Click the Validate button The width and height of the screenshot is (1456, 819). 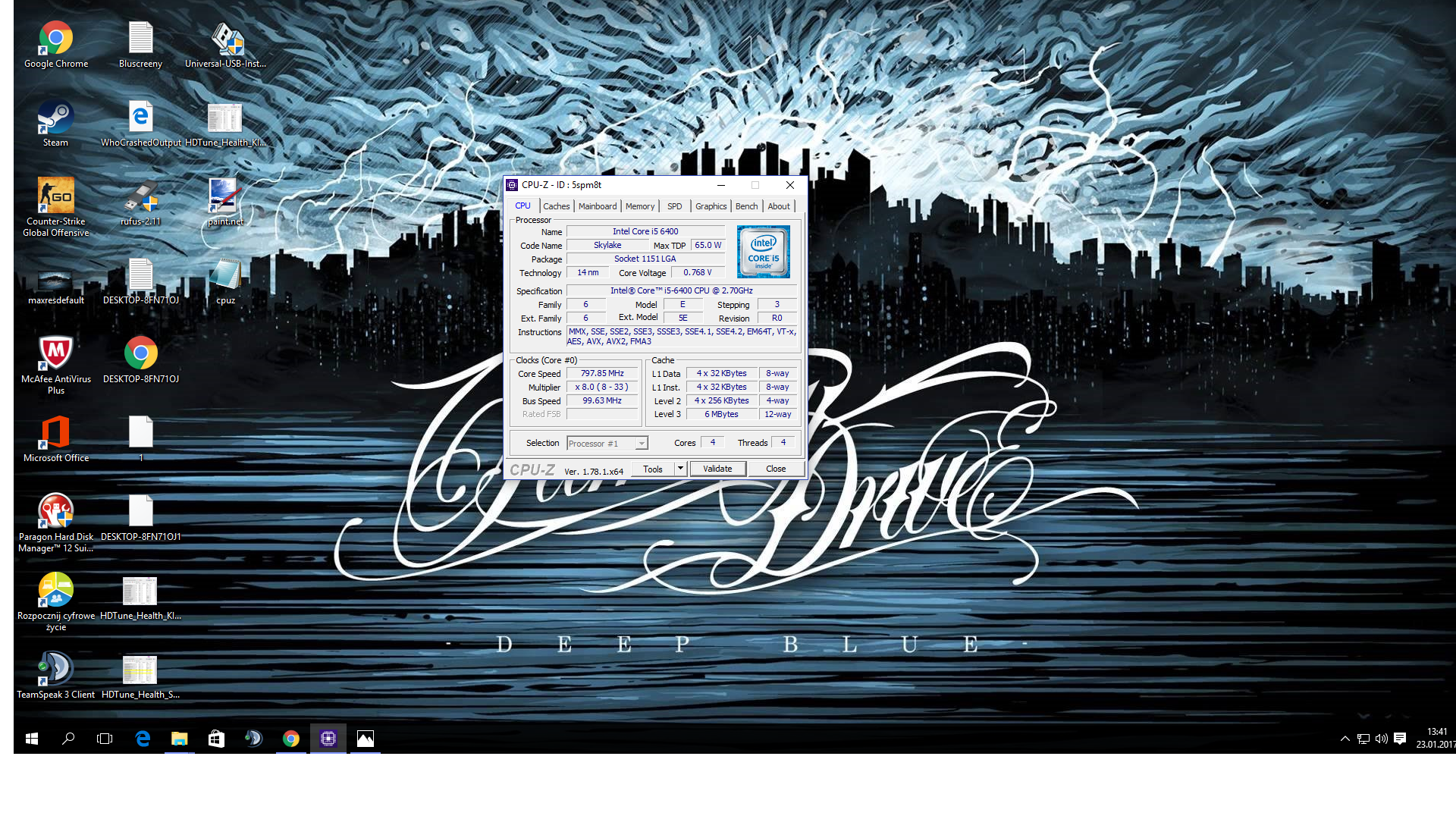[717, 469]
